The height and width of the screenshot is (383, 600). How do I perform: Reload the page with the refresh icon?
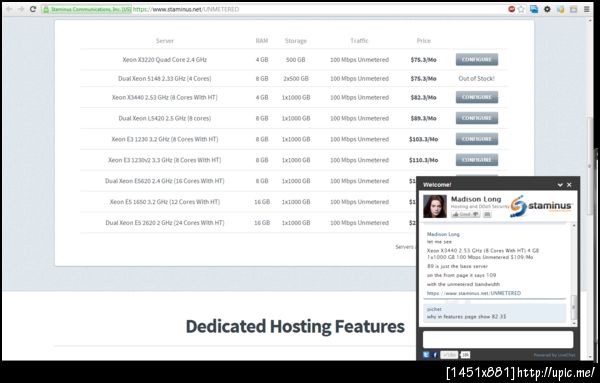[33, 9]
